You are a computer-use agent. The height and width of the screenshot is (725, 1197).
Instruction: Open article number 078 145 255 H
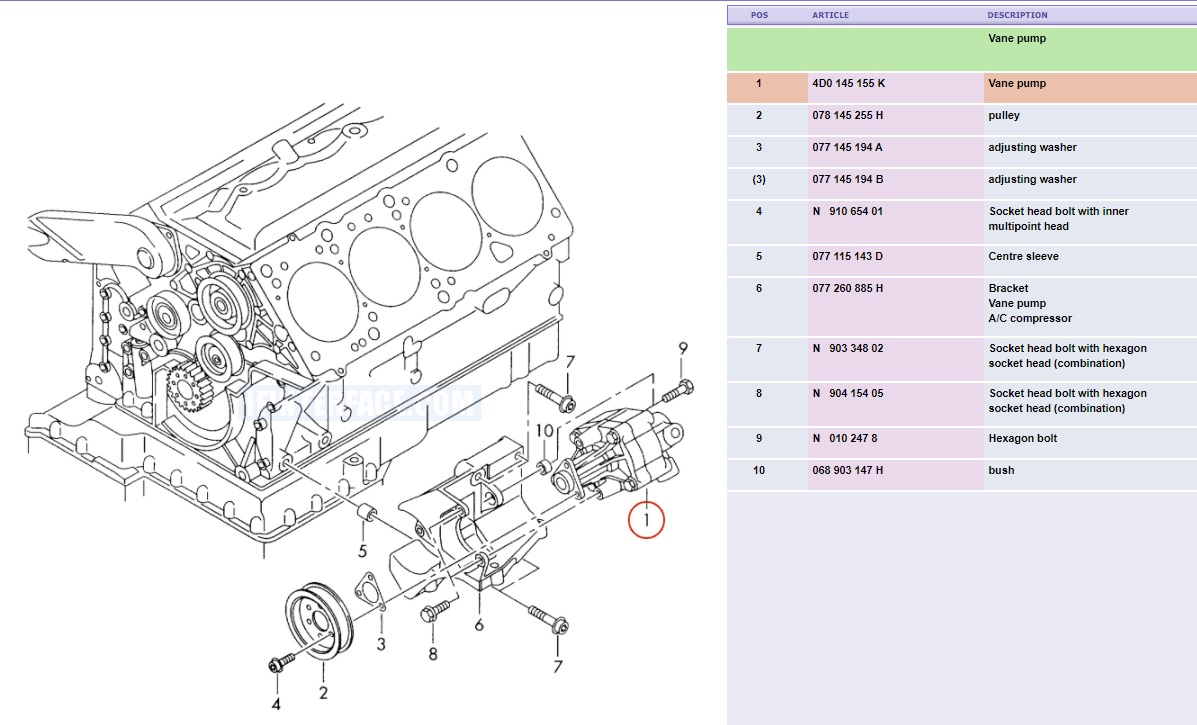(848, 116)
